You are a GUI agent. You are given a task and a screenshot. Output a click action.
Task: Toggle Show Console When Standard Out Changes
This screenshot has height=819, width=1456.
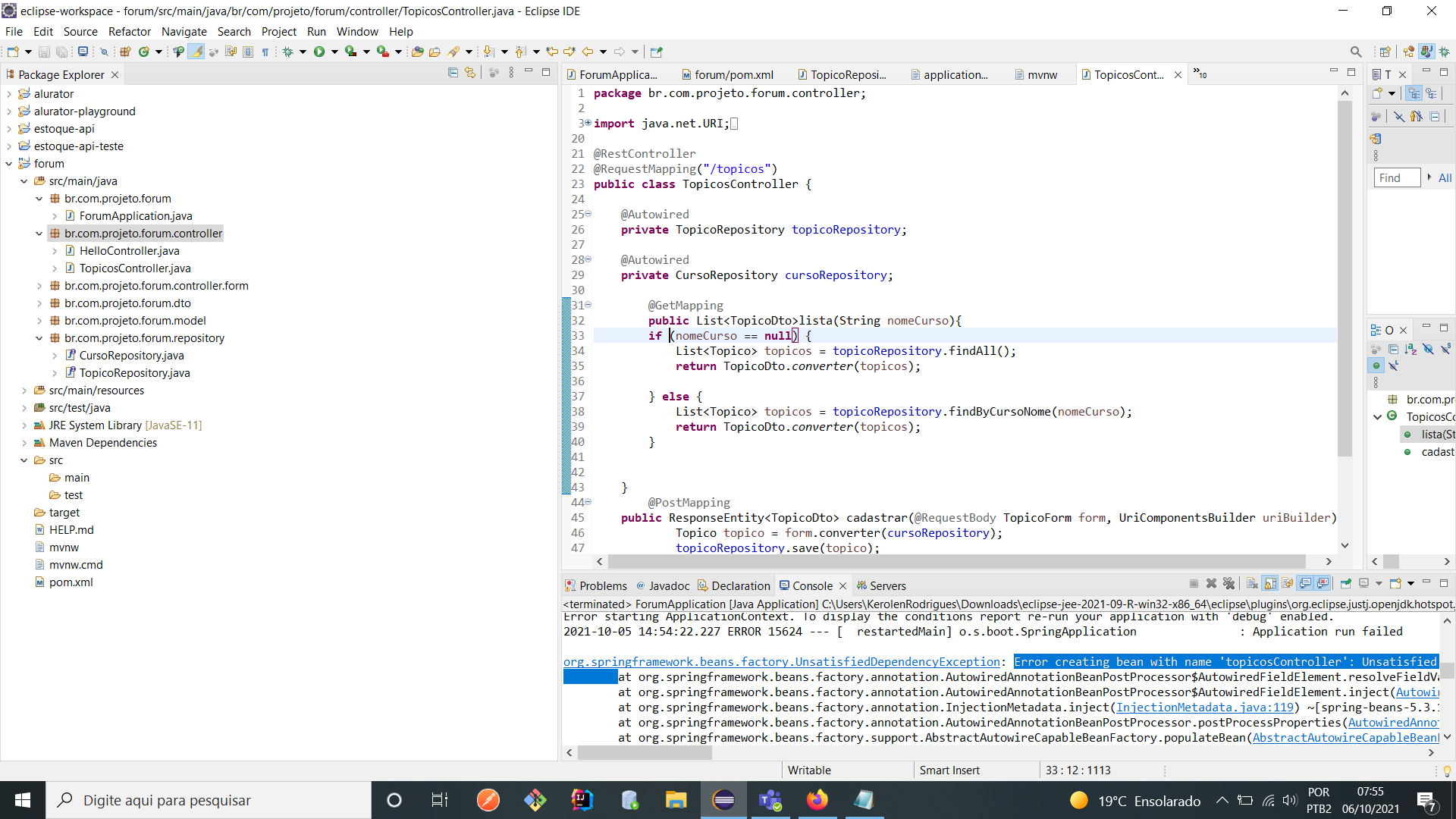1305,583
